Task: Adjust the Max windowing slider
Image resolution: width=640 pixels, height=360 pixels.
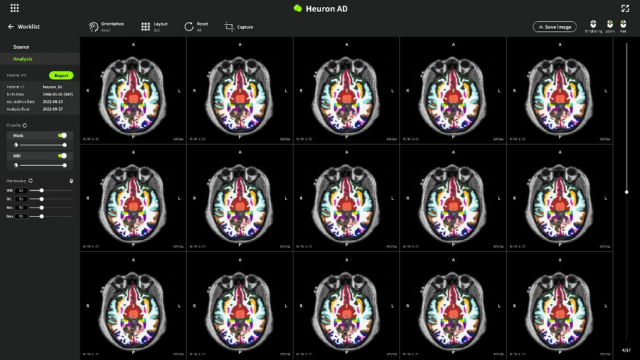Action: coord(51,216)
